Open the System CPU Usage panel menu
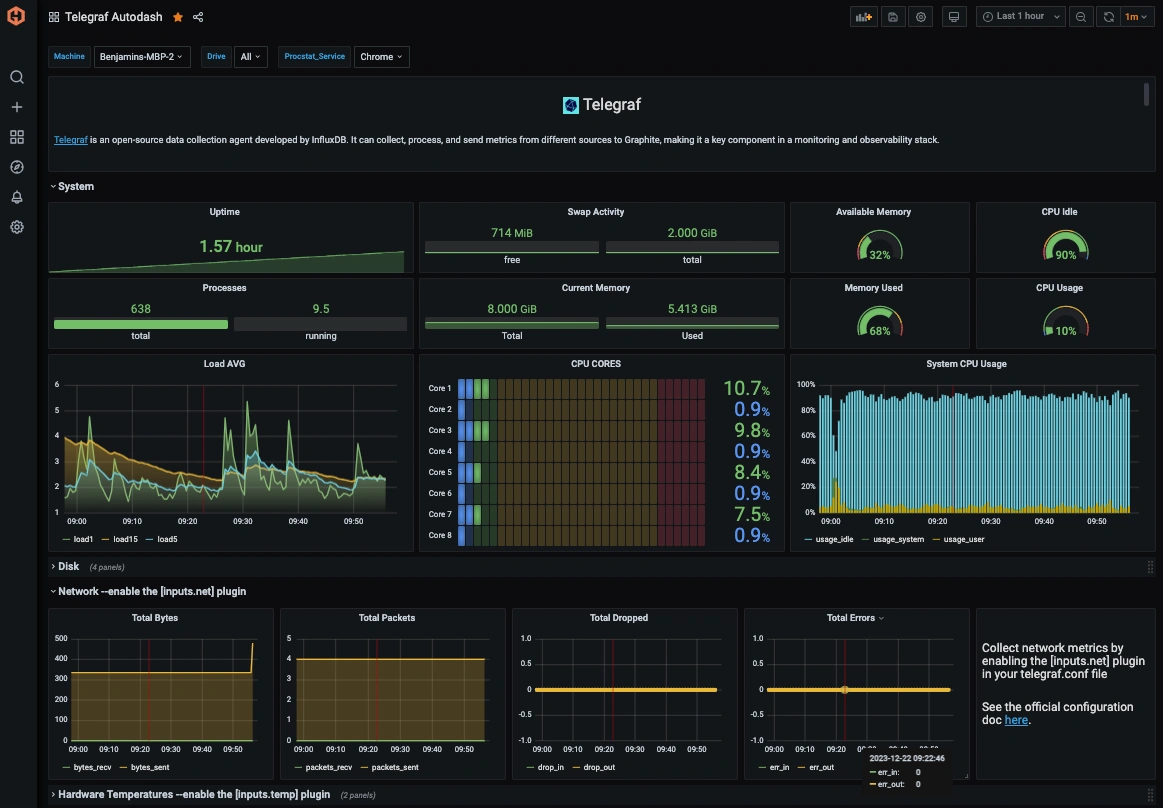The image size is (1163, 808). [x=966, y=364]
